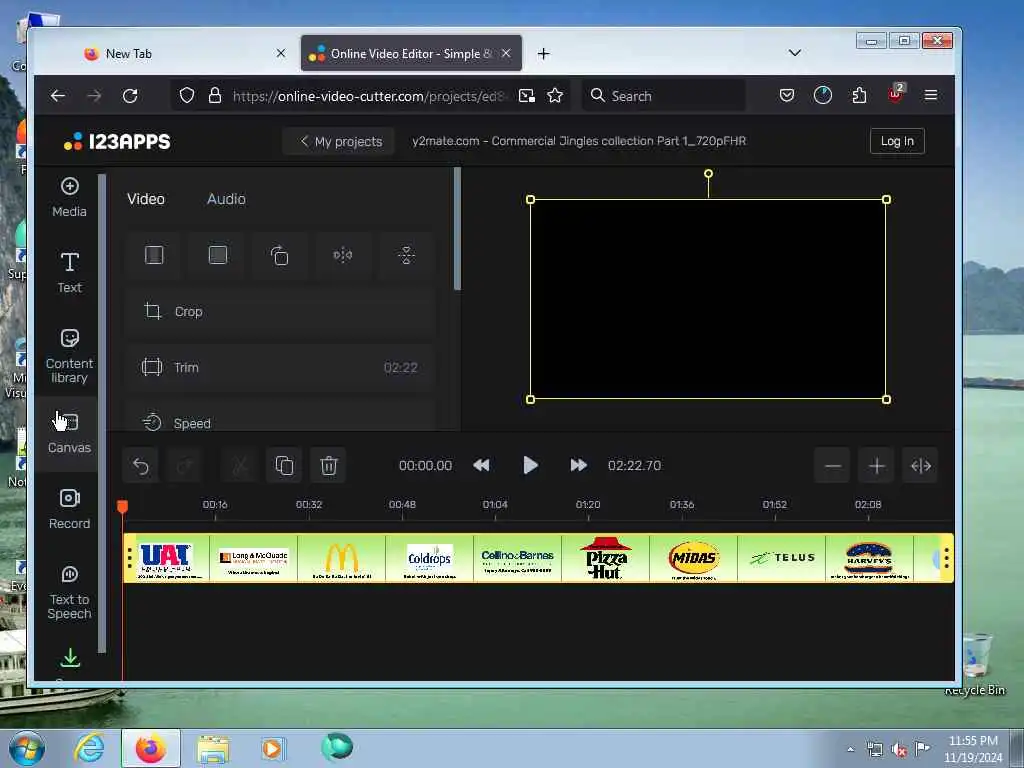Click the browser back arrow
This screenshot has height=768, width=1024.
pos(57,96)
